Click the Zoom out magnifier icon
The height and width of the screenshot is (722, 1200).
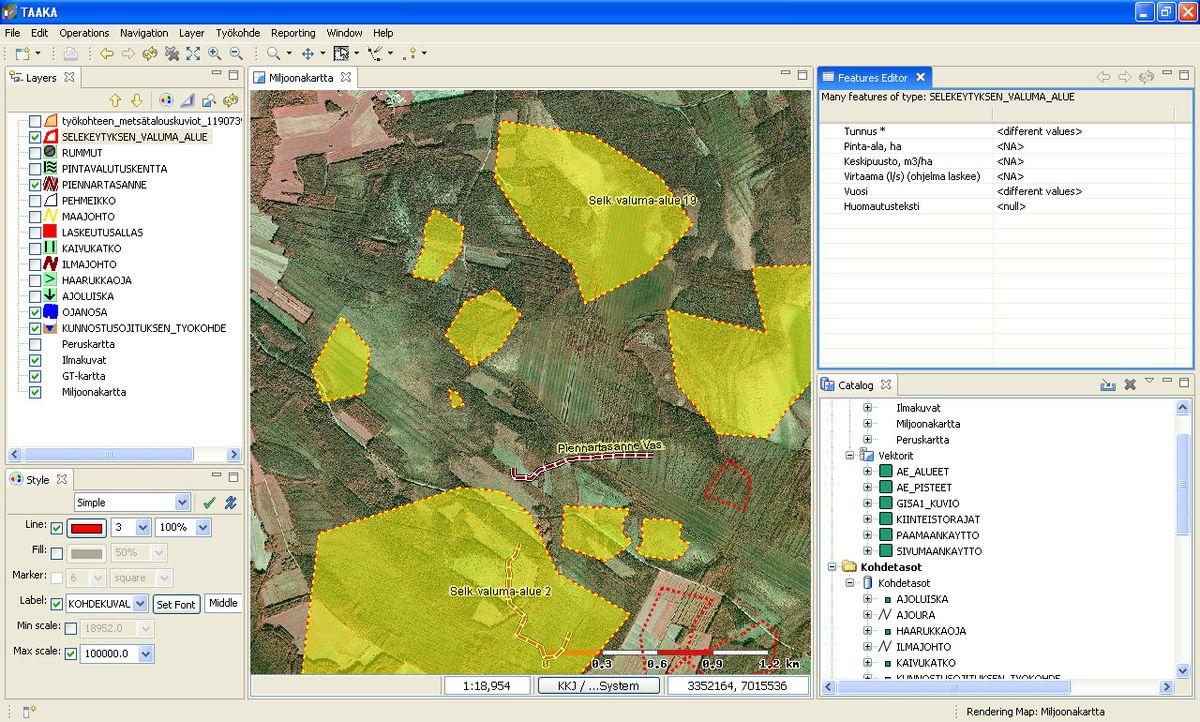tap(236, 53)
